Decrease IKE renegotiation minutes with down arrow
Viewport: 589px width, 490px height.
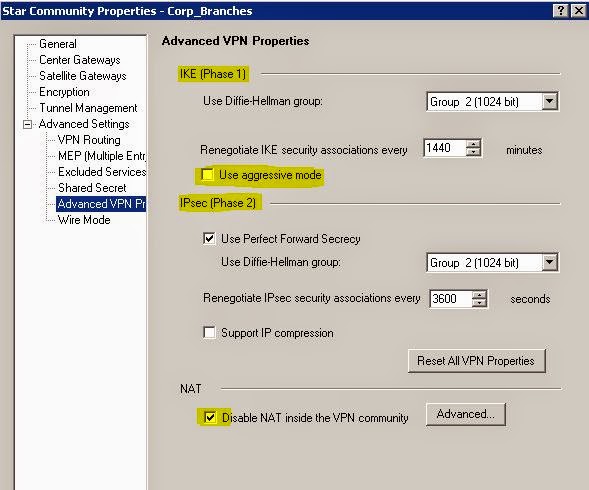473,152
